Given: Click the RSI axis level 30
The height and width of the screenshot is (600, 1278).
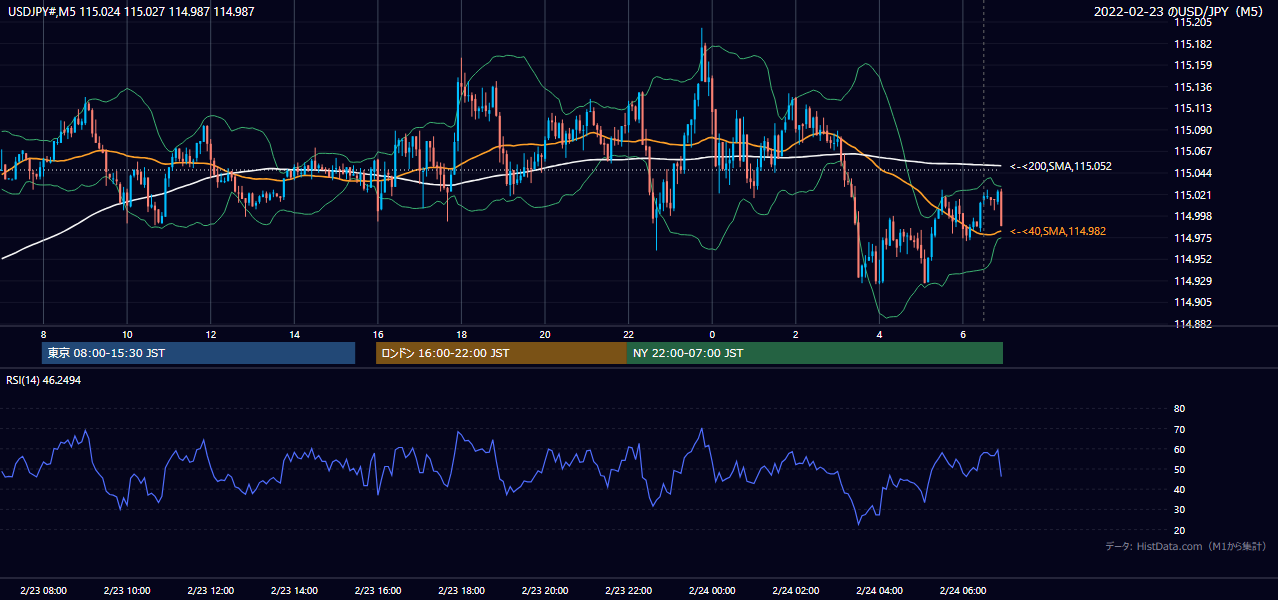Looking at the screenshot, I should 1180,510.
